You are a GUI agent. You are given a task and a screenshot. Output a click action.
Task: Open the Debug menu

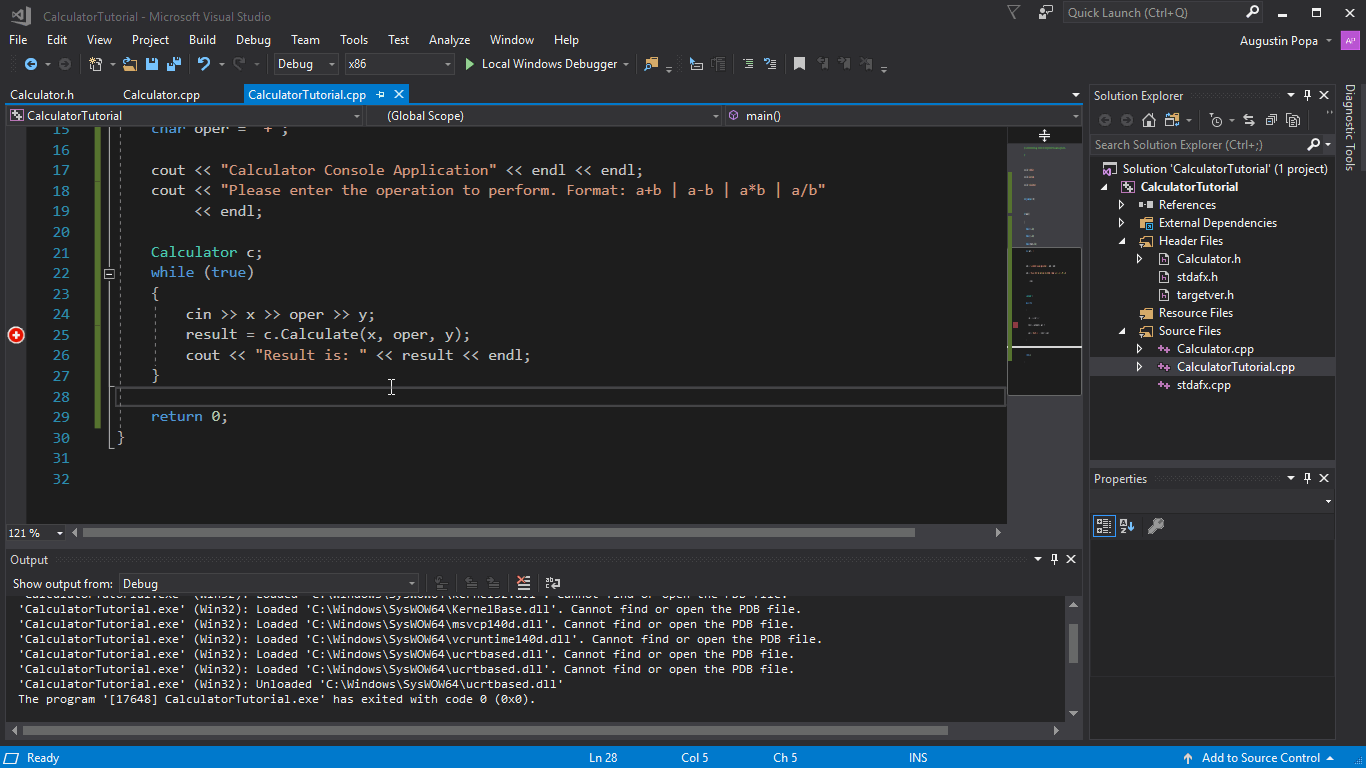coord(253,40)
